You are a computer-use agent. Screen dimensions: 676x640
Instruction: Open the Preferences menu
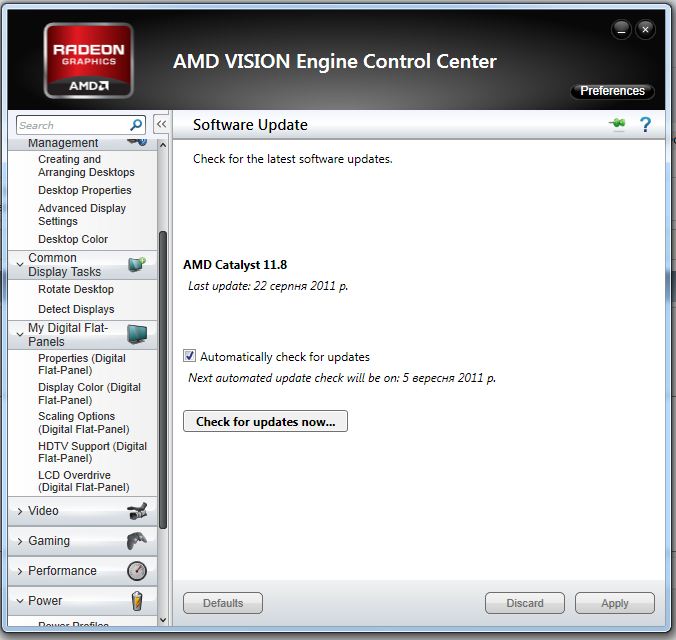click(612, 91)
